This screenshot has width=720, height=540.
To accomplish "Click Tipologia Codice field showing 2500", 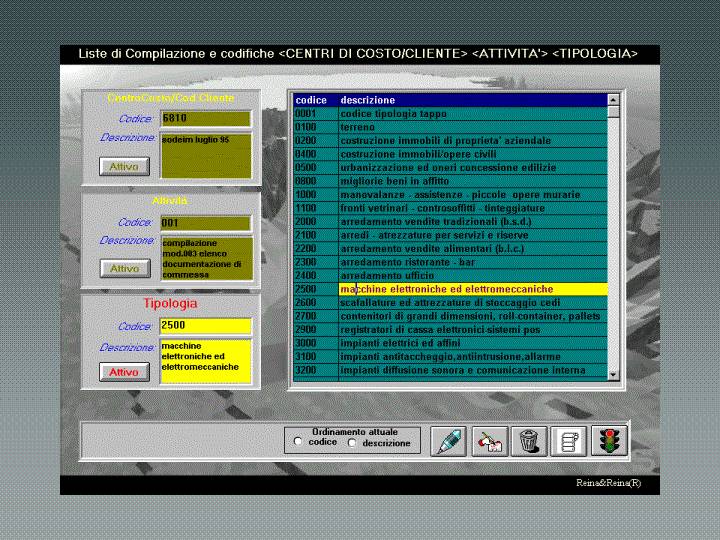I will point(205,326).
